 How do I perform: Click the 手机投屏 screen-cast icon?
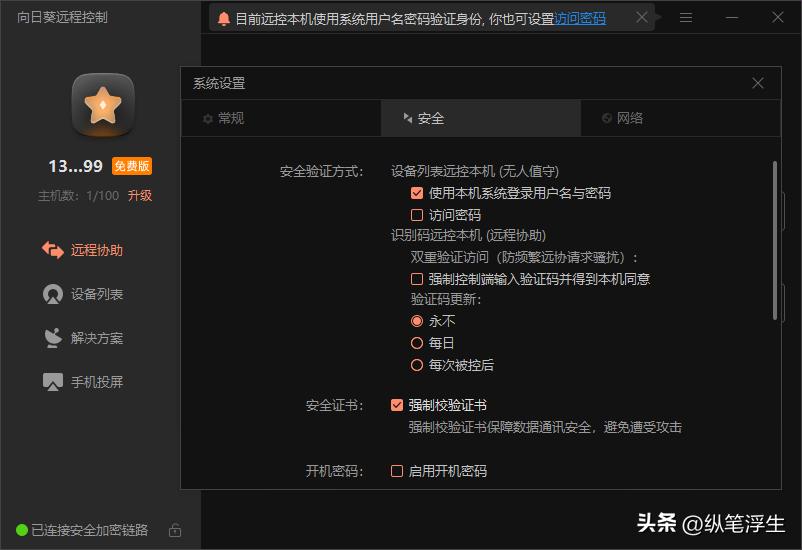(x=53, y=382)
